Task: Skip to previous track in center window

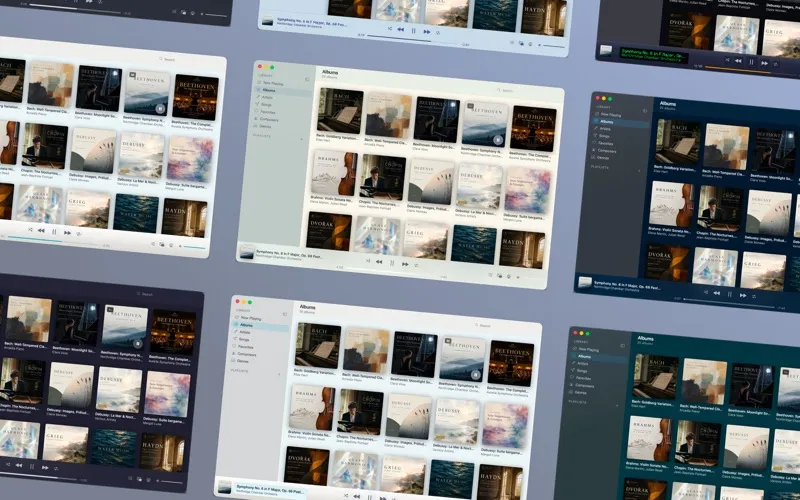Action: (379, 262)
